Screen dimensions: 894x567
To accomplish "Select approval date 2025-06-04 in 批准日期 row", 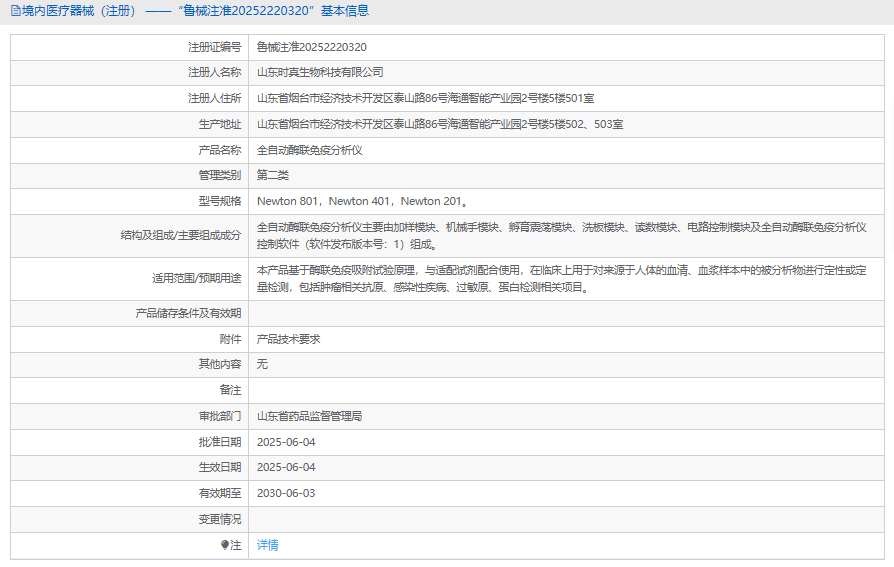I will [x=286, y=442].
